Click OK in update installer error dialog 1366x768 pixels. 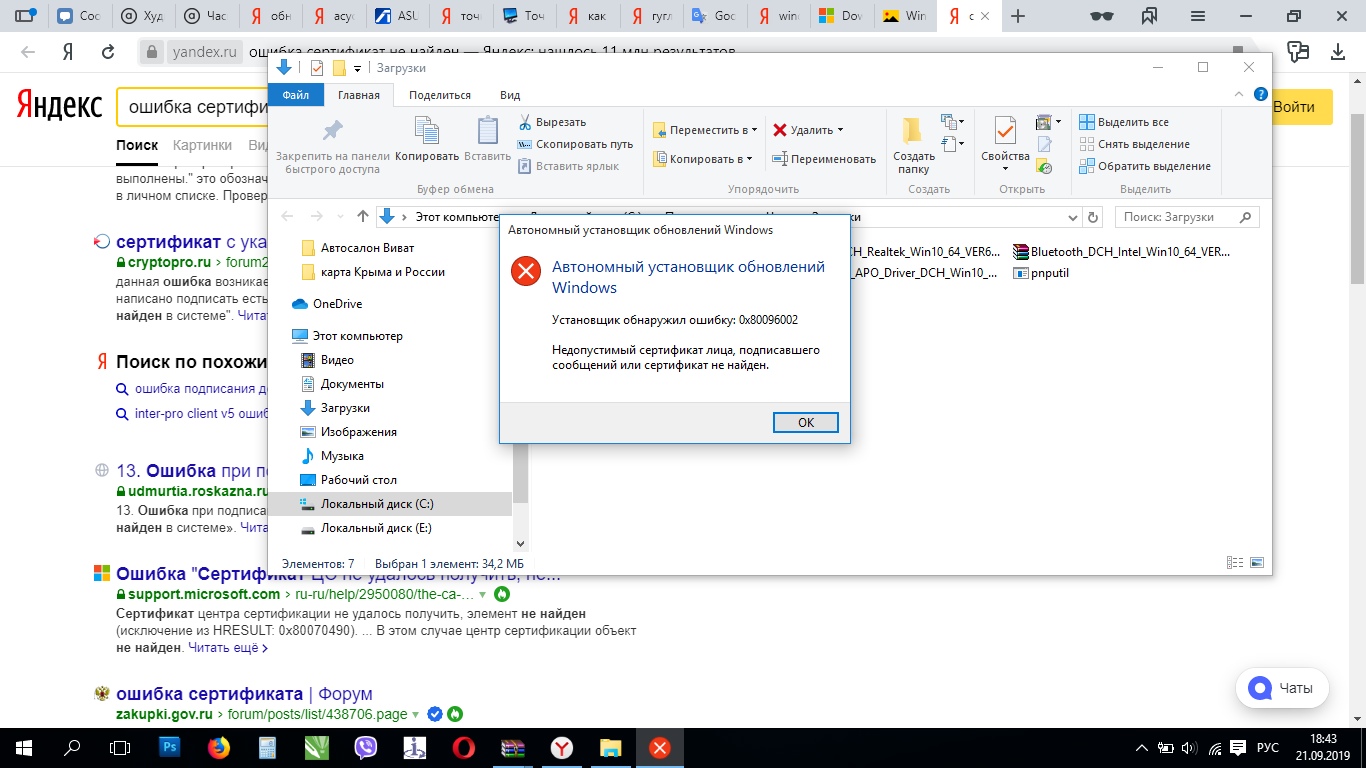(806, 422)
